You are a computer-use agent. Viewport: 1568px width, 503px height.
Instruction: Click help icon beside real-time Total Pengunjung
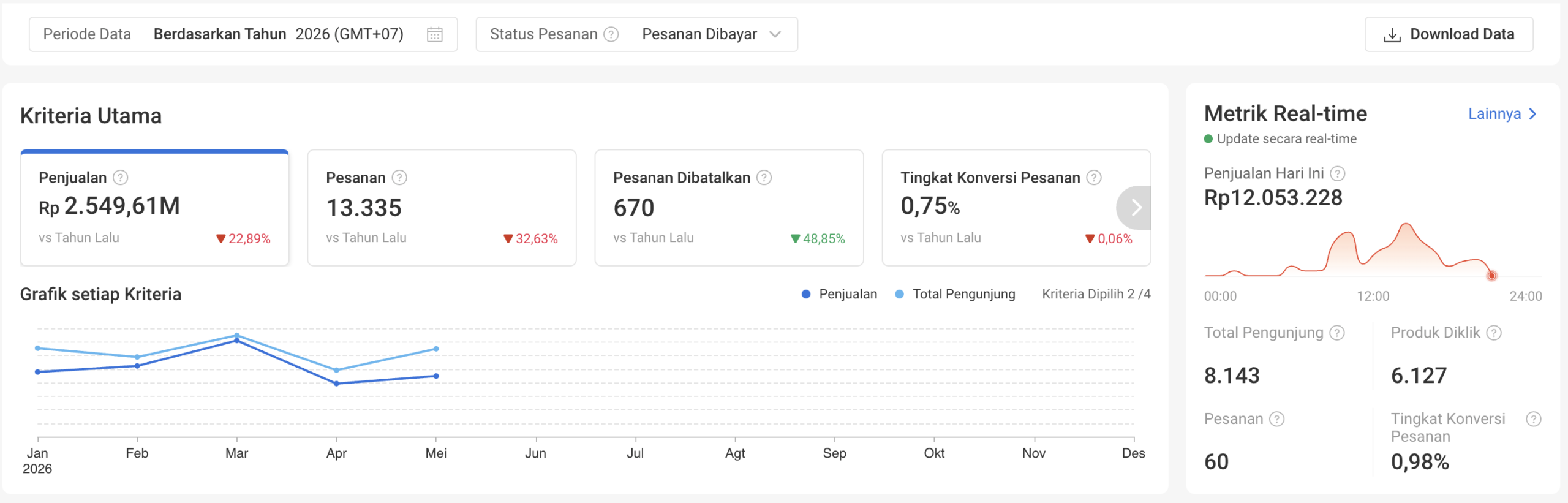[x=1337, y=333]
